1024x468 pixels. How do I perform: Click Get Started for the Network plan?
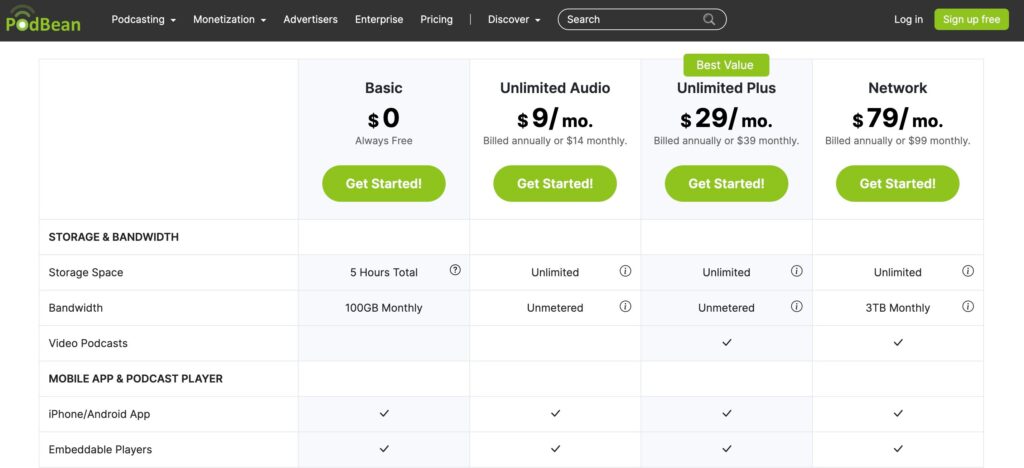tap(897, 183)
